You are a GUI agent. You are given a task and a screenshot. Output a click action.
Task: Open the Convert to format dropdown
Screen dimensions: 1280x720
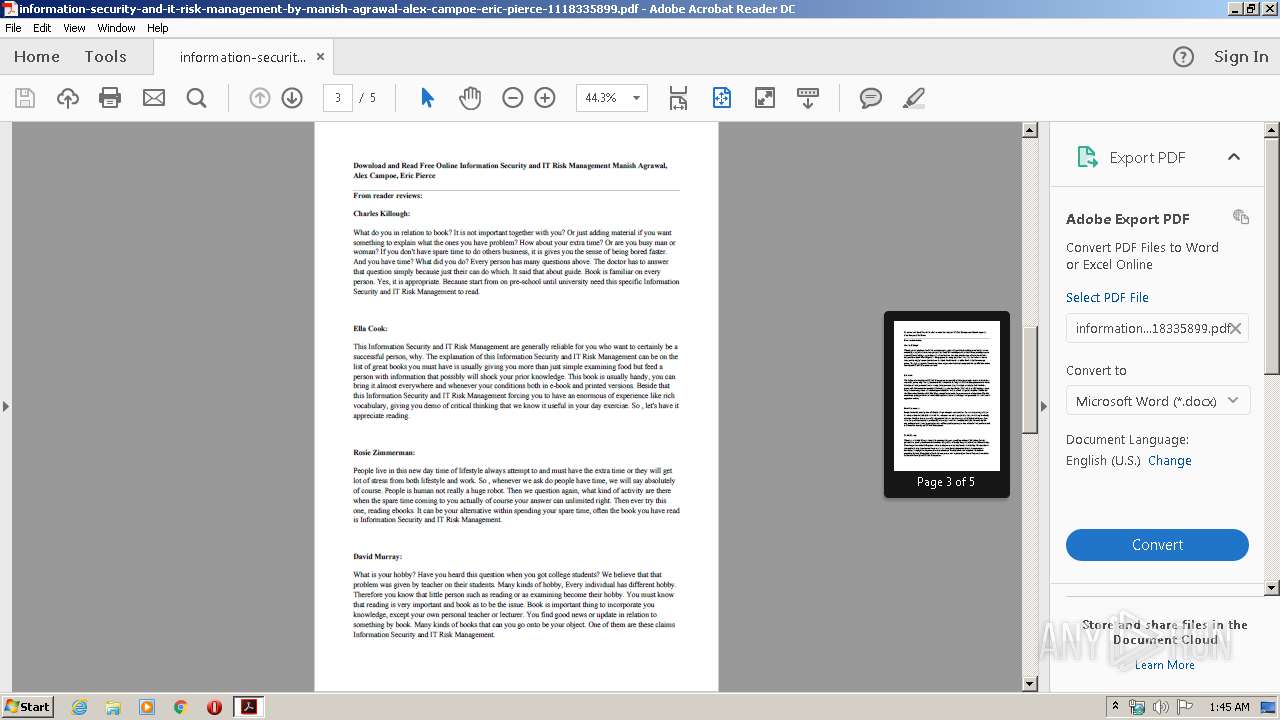1157,401
